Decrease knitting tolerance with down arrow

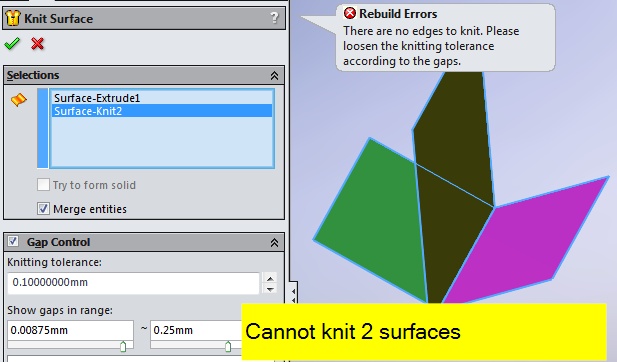coord(270,289)
